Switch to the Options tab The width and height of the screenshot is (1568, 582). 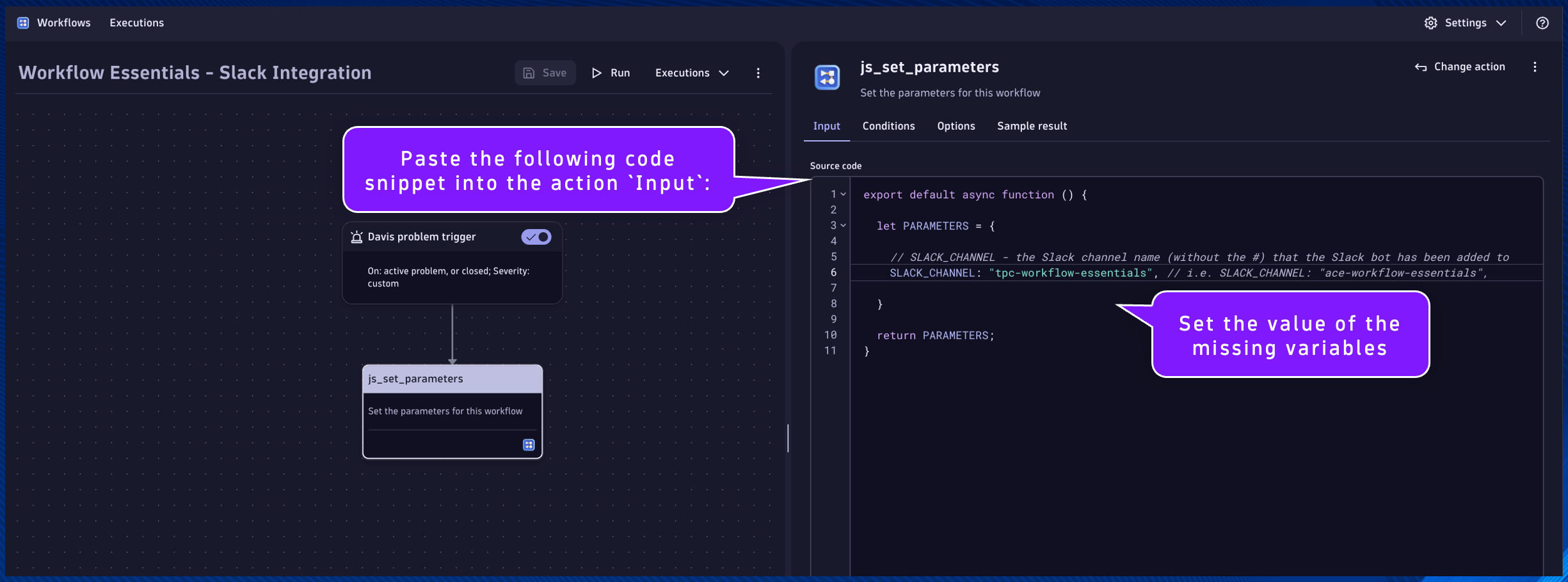click(x=956, y=127)
